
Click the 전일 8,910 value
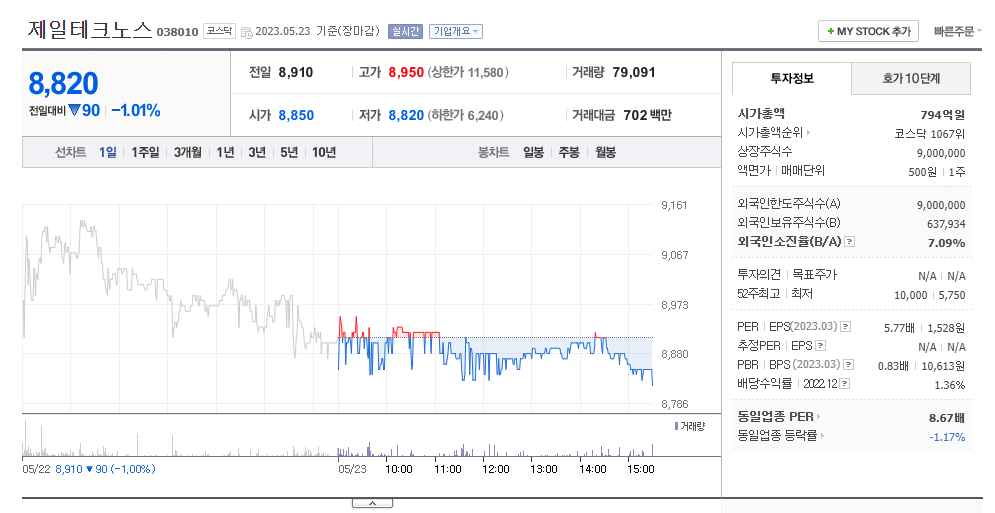tap(296, 72)
